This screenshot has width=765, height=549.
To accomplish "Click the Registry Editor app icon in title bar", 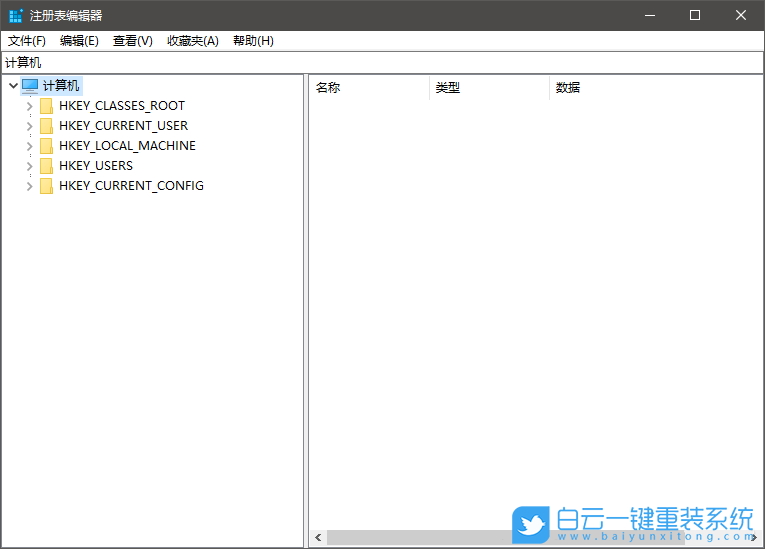I will (x=15, y=15).
